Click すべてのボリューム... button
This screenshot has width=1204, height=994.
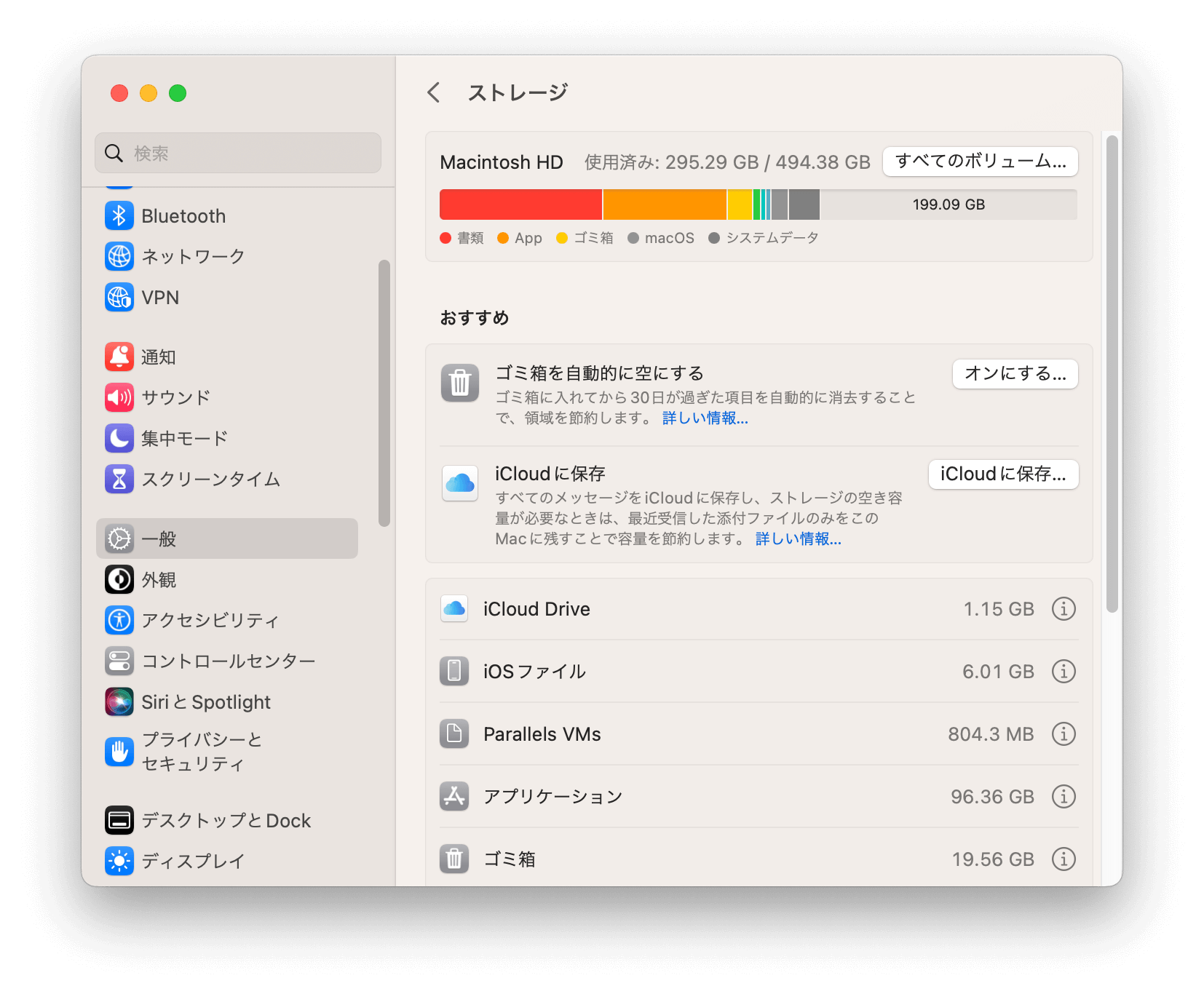tap(981, 161)
